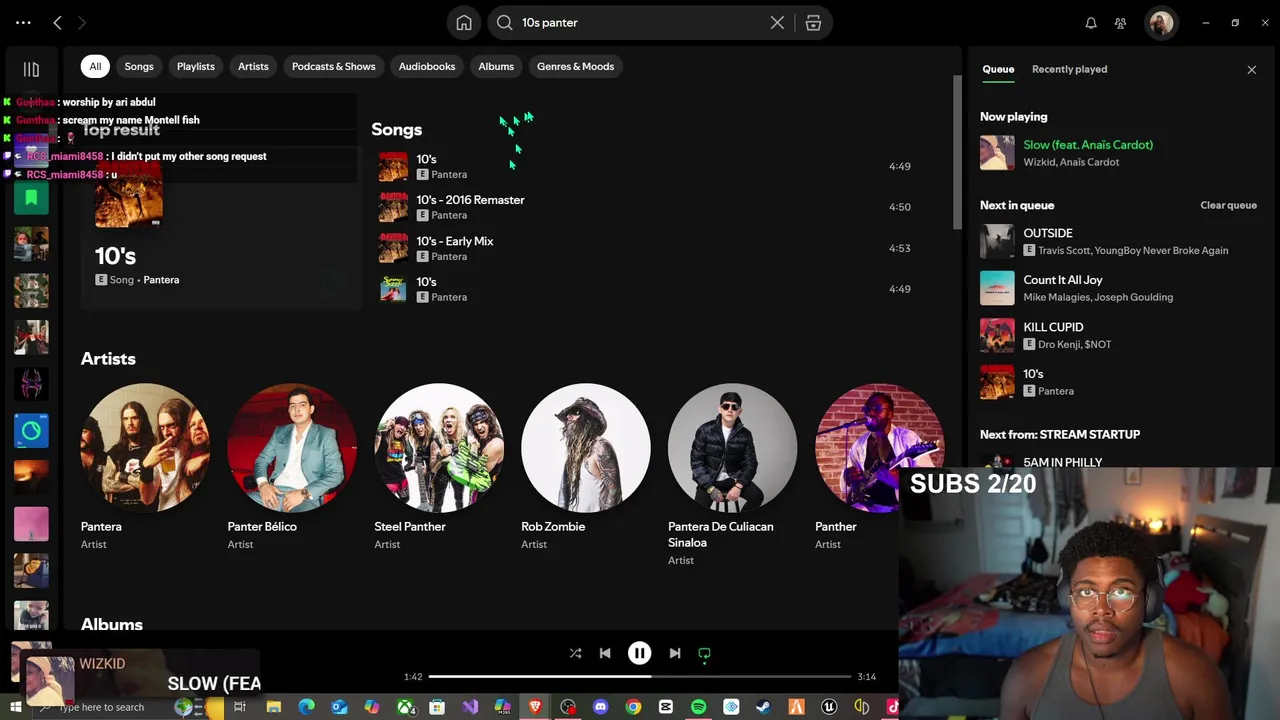Viewport: 1280px width, 720px height.
Task: Select OUTSIDE in the queue
Action: coord(1118,241)
